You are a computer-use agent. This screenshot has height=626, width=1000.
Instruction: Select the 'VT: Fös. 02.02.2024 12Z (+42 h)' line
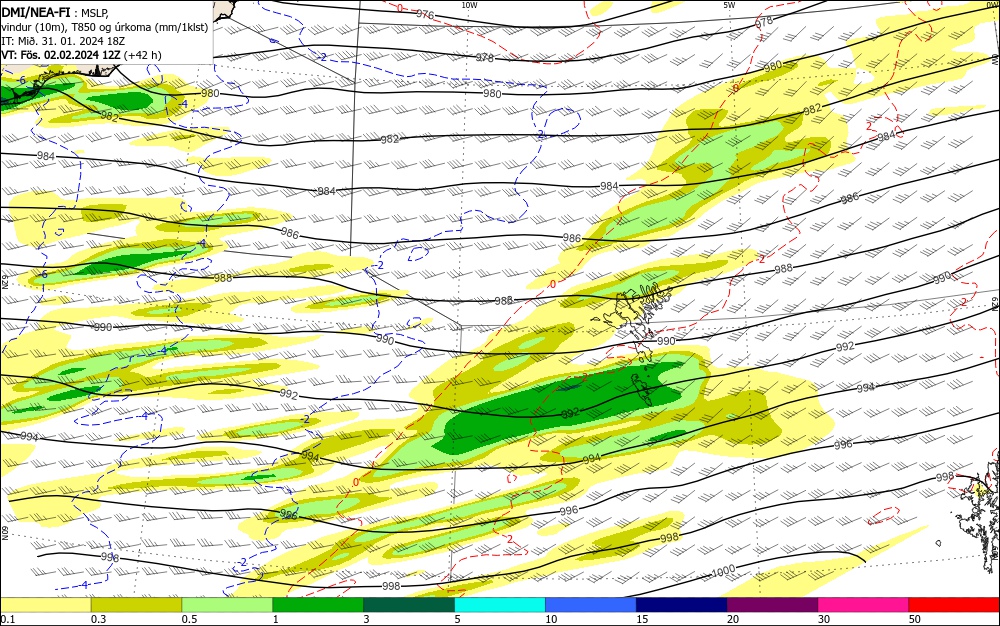81,55
